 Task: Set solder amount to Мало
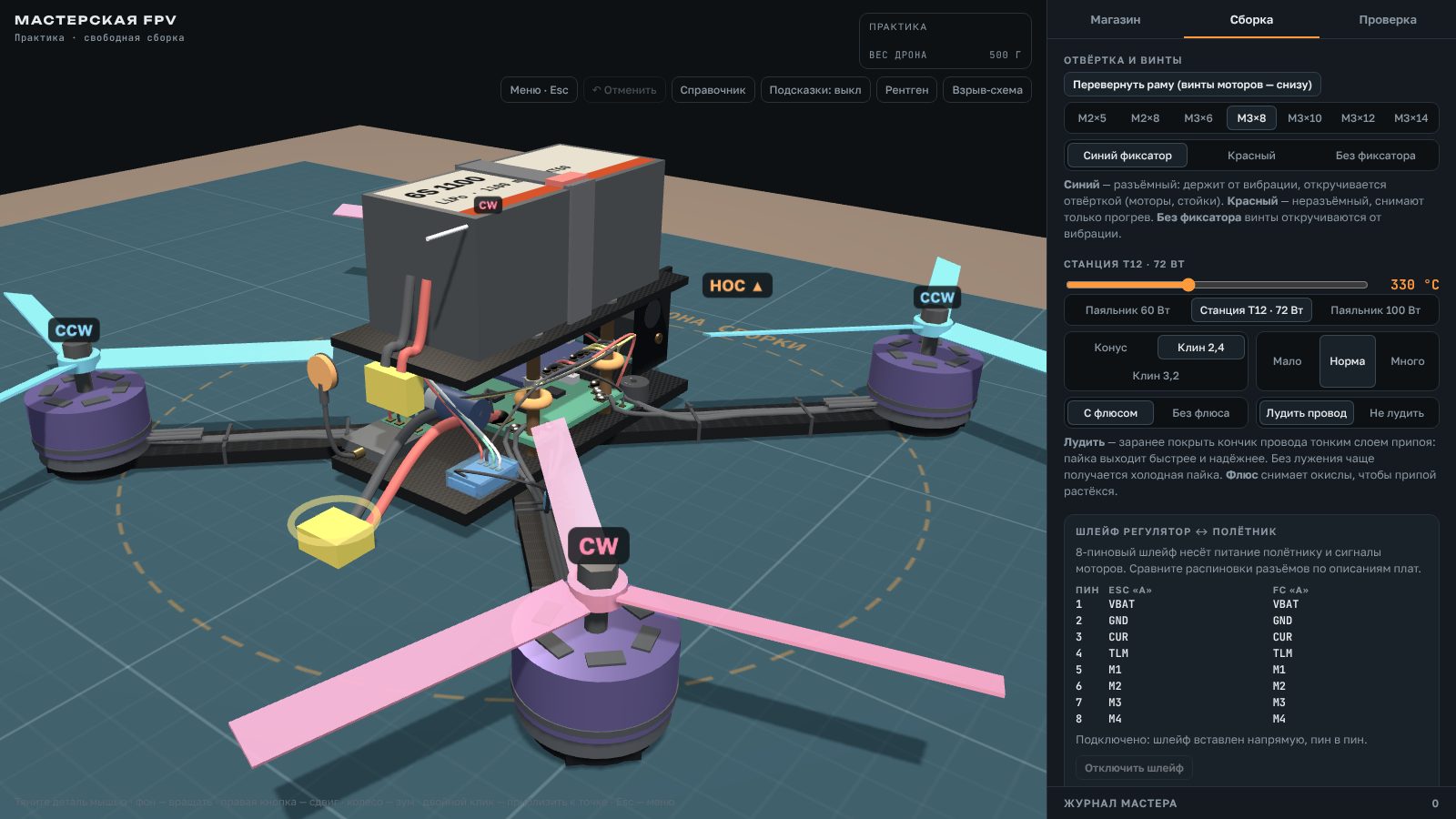click(x=1287, y=361)
